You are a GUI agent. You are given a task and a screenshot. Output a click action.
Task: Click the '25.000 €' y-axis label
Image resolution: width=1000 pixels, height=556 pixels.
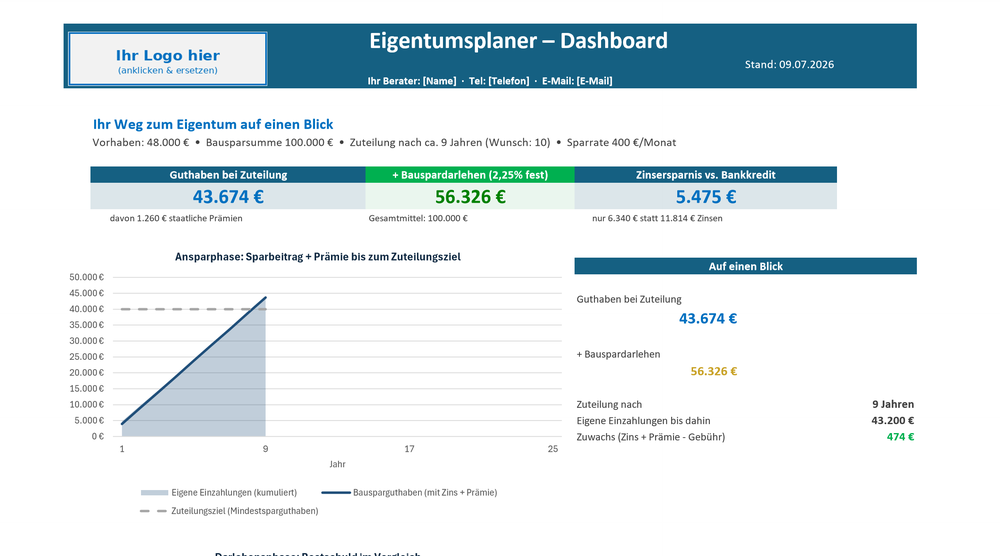click(x=87, y=357)
